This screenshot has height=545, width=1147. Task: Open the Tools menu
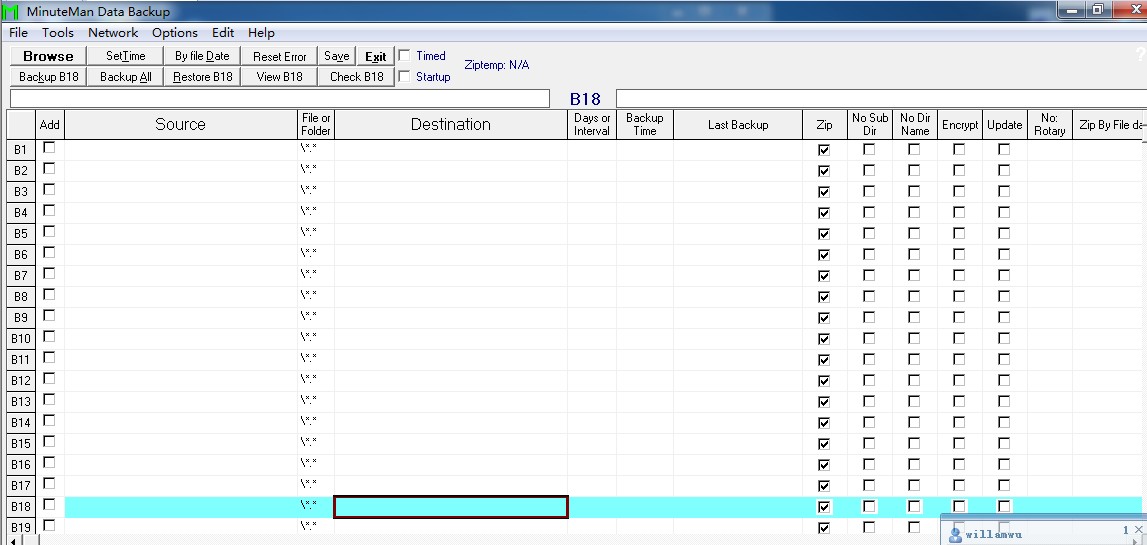[x=58, y=33]
